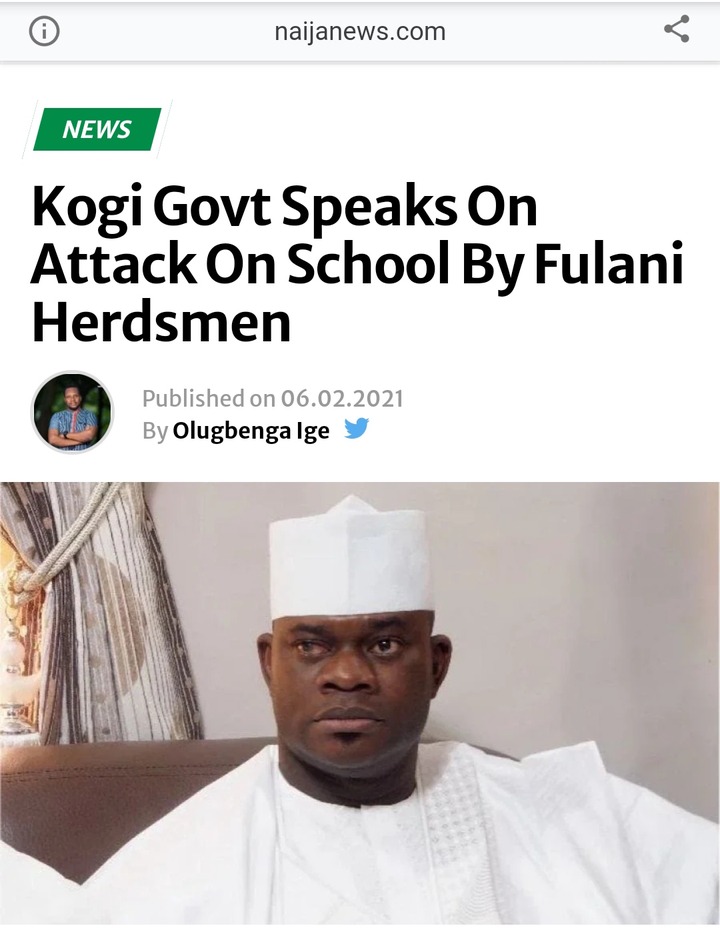Screen dimensions: 720x942
Task: Click the white cap in the featured photo
Action: click(350, 558)
